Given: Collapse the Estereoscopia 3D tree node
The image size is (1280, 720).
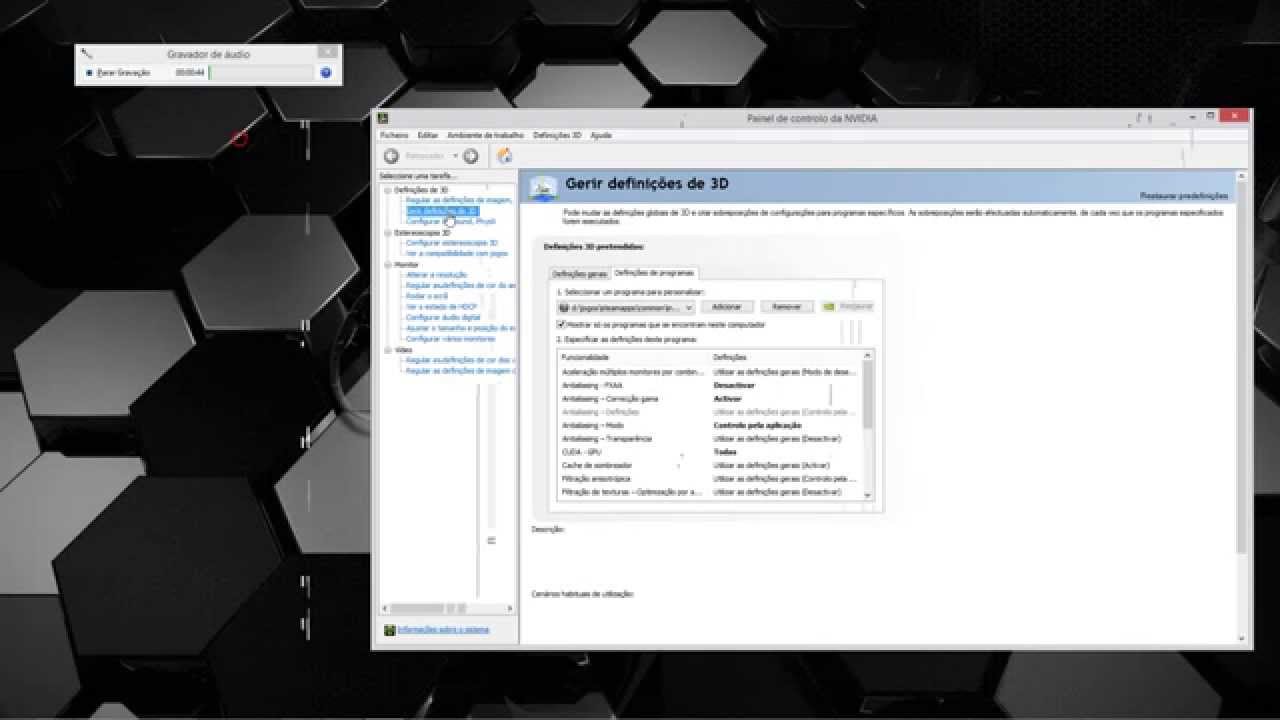Looking at the screenshot, I should tap(388, 233).
